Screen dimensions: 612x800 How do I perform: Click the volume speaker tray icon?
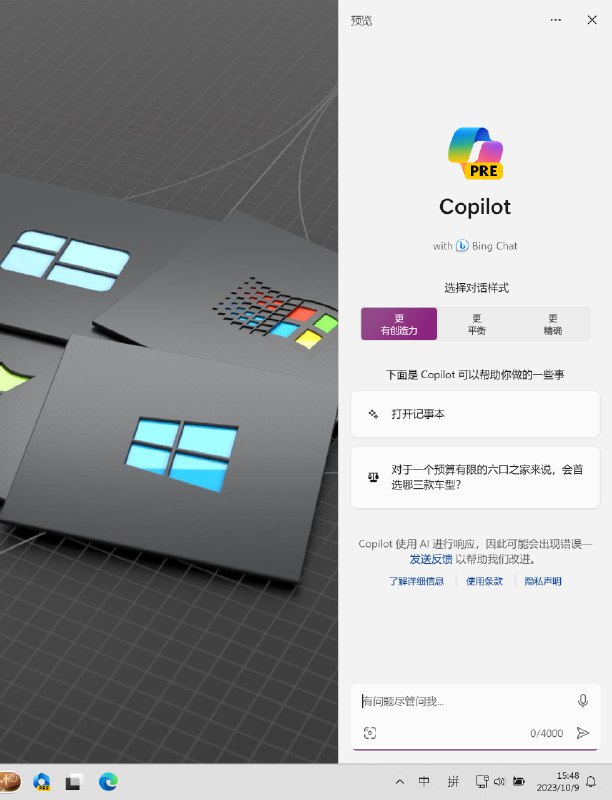(499, 781)
